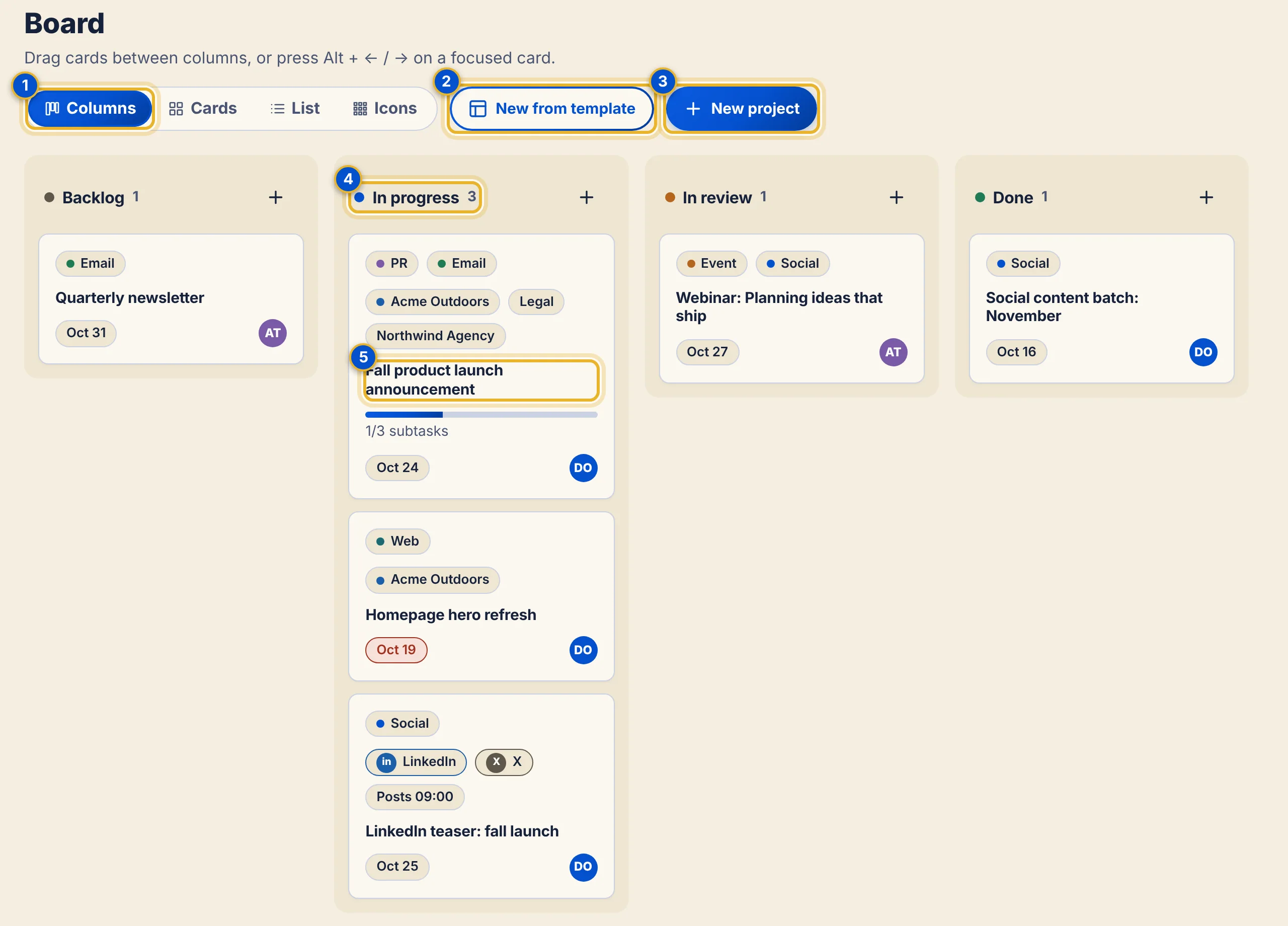The width and height of the screenshot is (1288, 926).
Task: Click the In review column header
Action: (x=716, y=197)
